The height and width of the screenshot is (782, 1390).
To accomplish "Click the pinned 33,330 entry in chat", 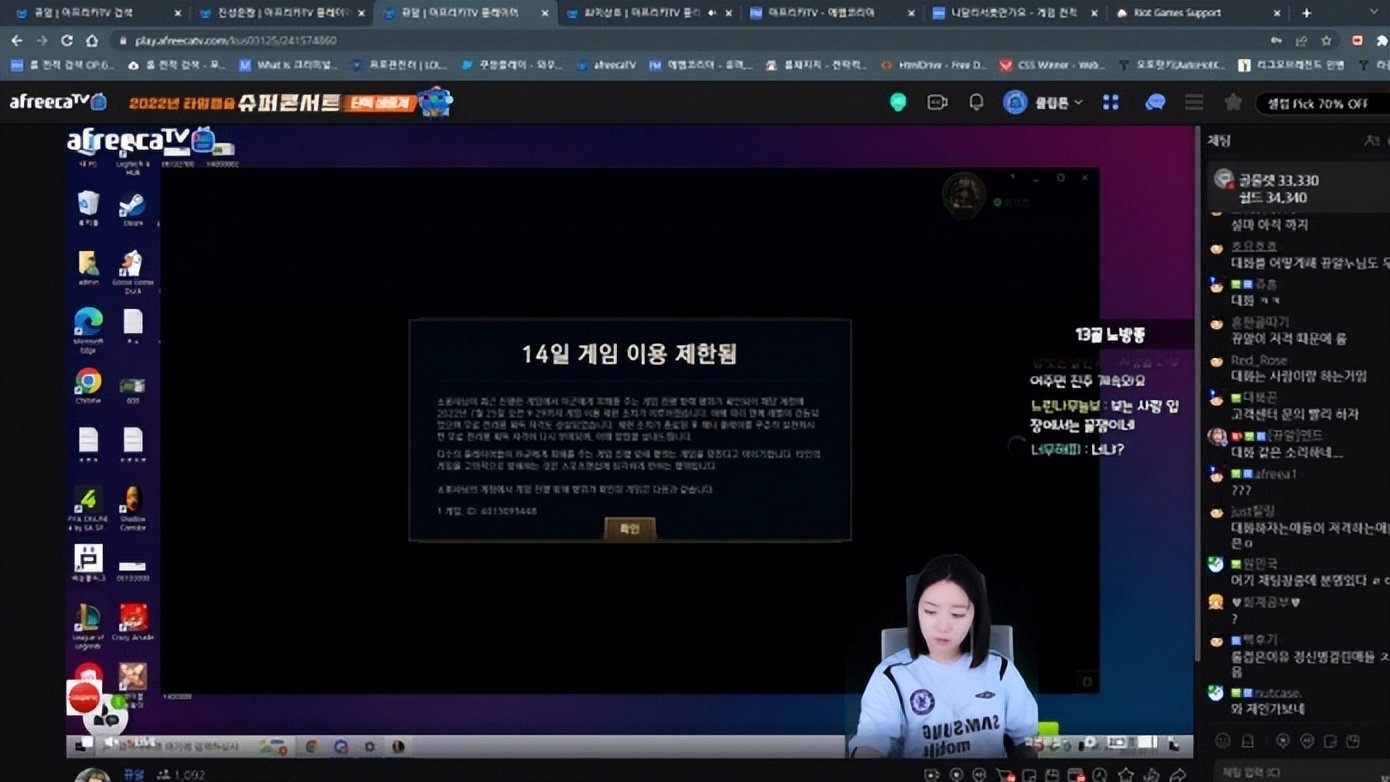I will [1297, 188].
